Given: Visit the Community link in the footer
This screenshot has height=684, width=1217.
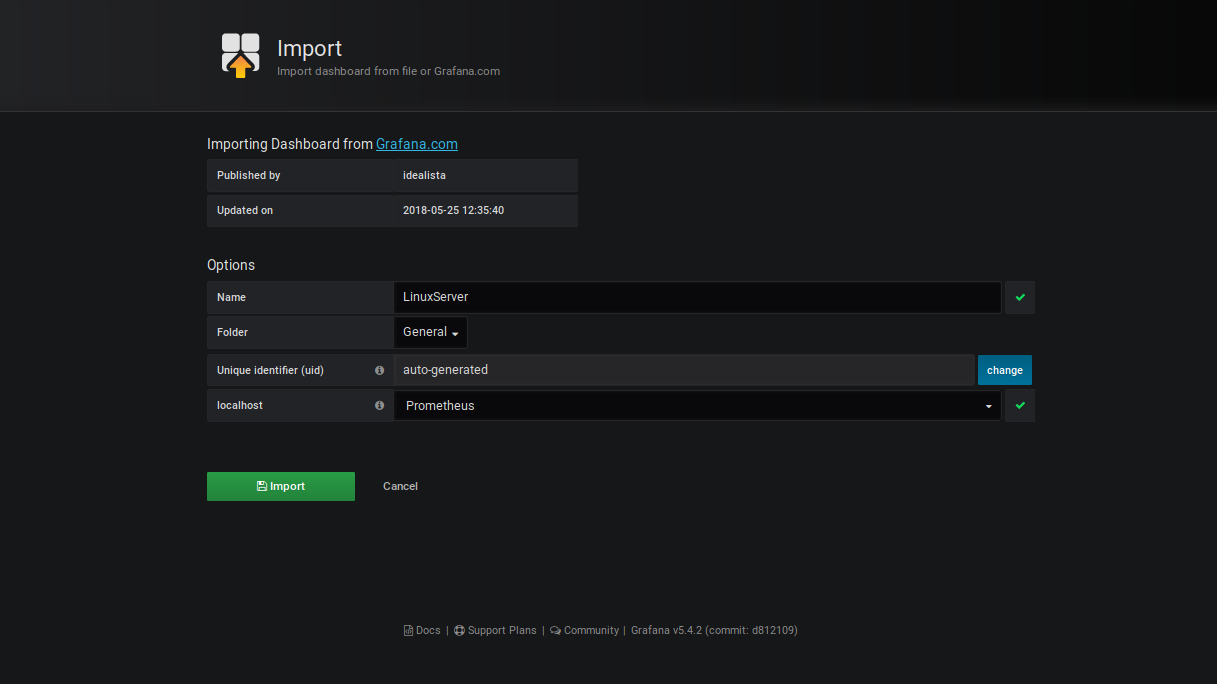Looking at the screenshot, I should (x=591, y=630).
